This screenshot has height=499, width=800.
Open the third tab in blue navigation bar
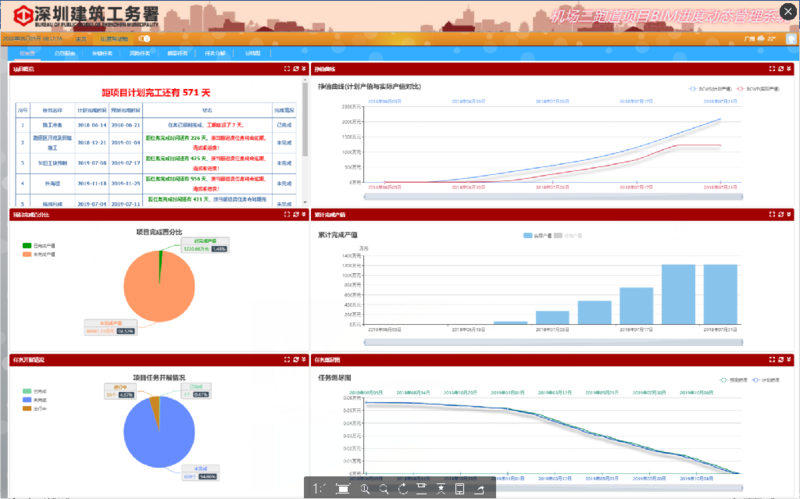pyautogui.click(x=101, y=52)
